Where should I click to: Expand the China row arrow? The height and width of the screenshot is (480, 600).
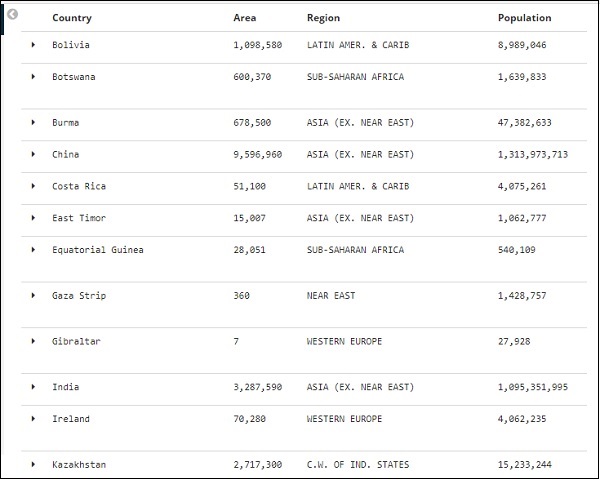33,155
